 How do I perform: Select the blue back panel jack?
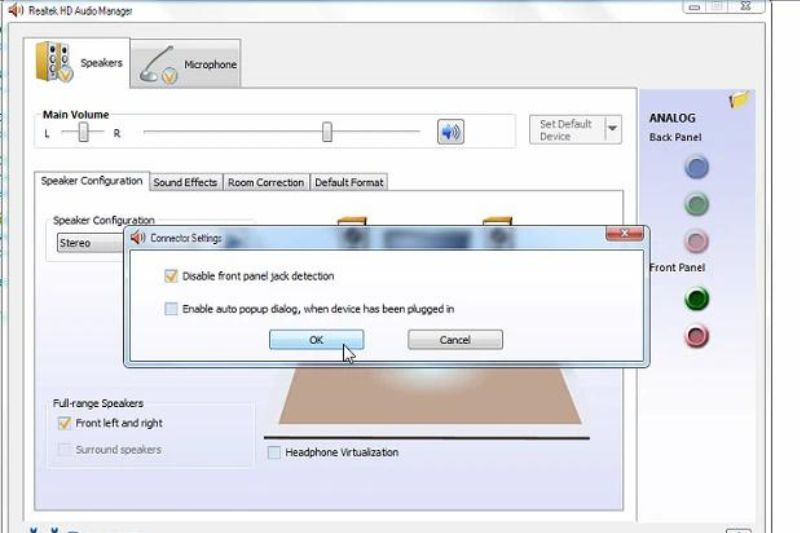tap(696, 167)
